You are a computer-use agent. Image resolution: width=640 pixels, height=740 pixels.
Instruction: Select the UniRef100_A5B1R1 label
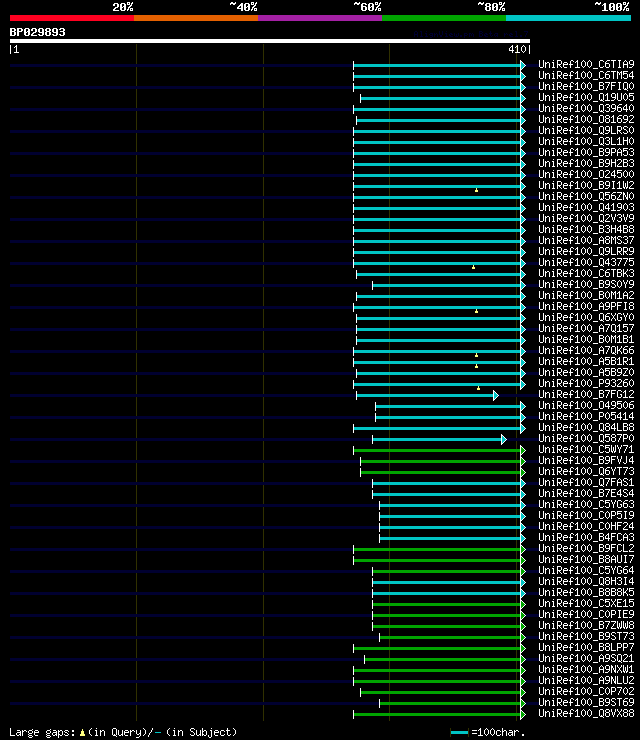pos(586,362)
